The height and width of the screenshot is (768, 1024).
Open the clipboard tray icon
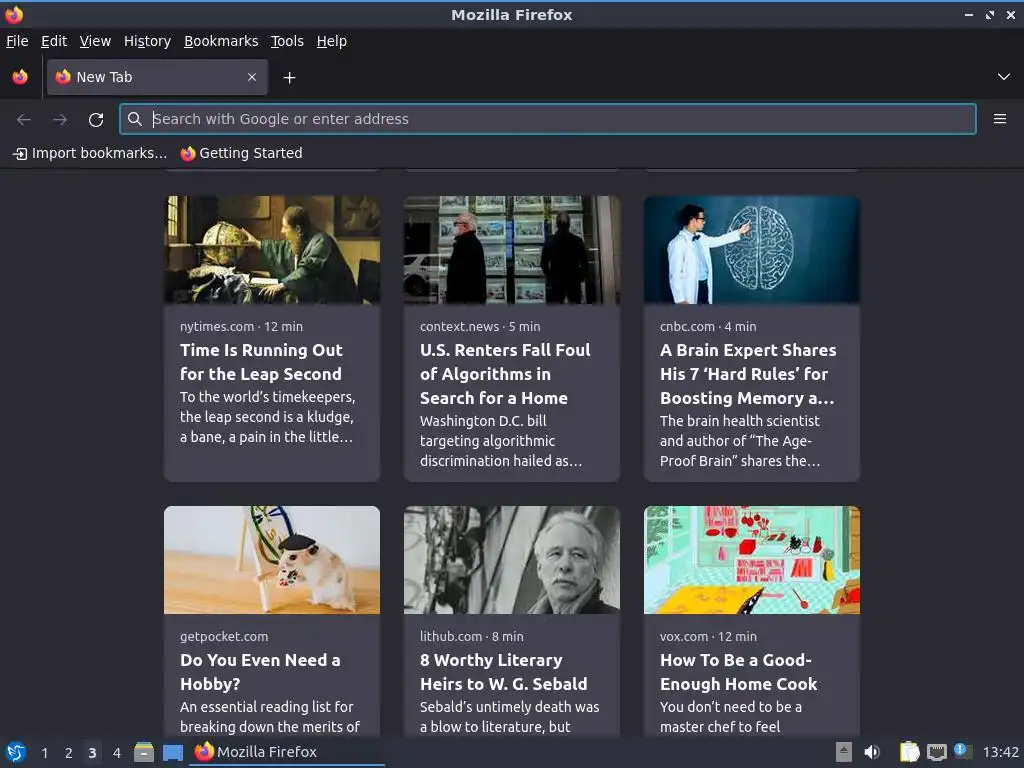pyautogui.click(x=909, y=752)
